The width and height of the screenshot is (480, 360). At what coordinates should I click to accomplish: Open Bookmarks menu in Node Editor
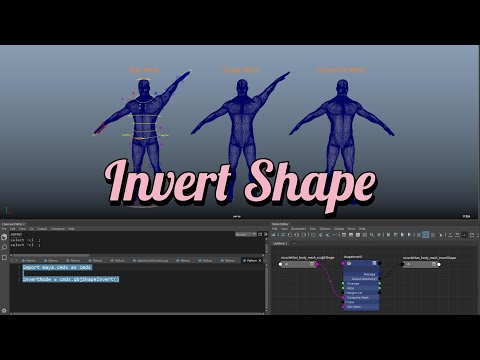click(x=298, y=229)
